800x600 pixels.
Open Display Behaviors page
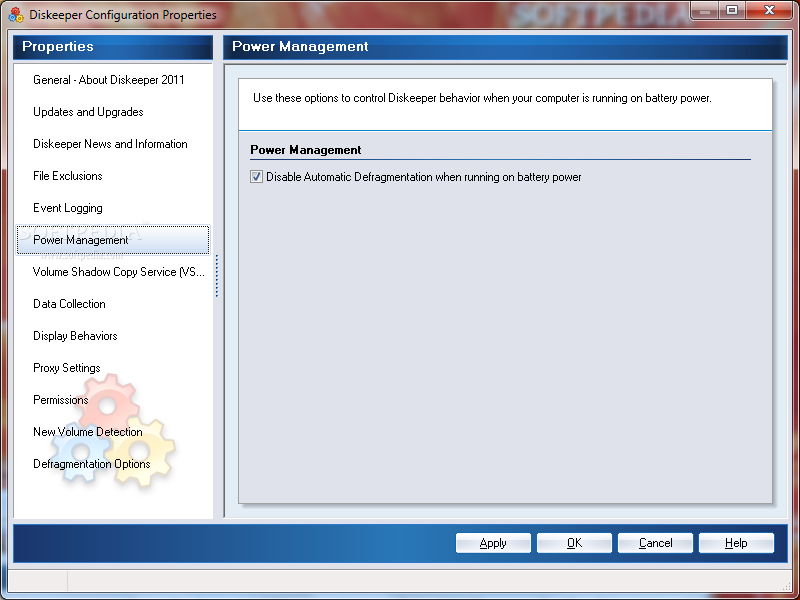(x=76, y=336)
